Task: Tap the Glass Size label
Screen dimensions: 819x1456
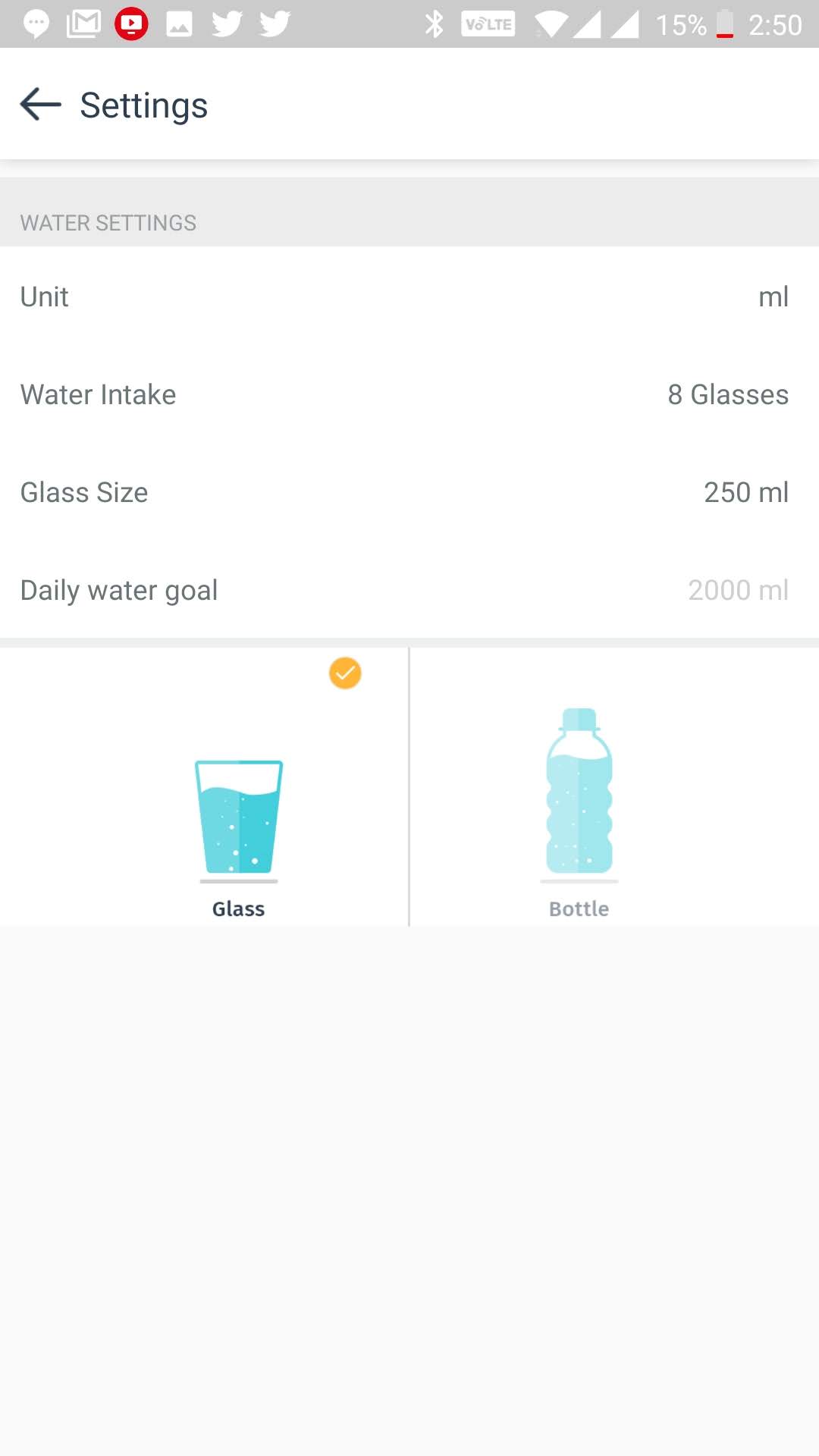Action: (84, 492)
